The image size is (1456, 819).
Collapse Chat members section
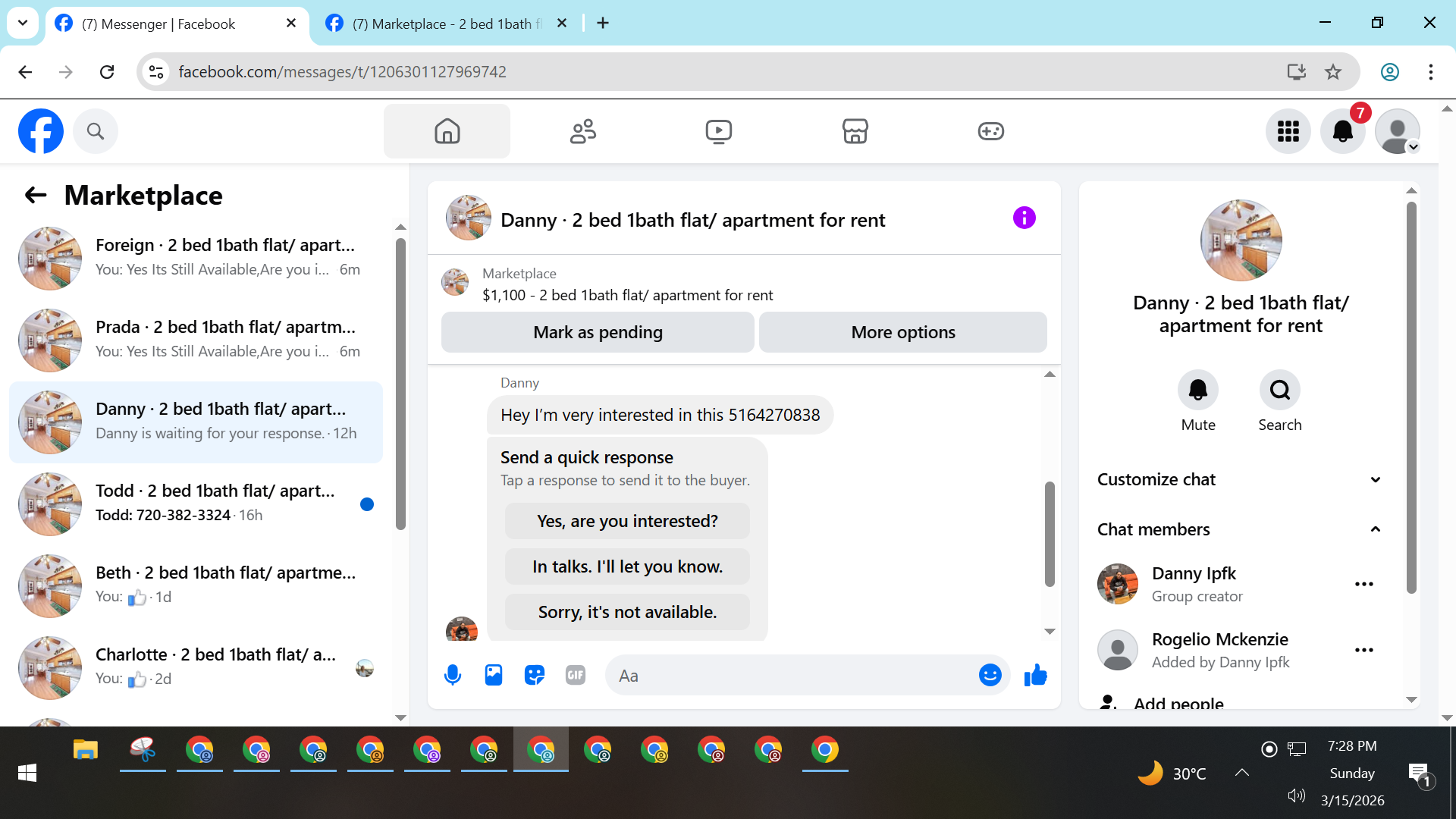(1241, 529)
